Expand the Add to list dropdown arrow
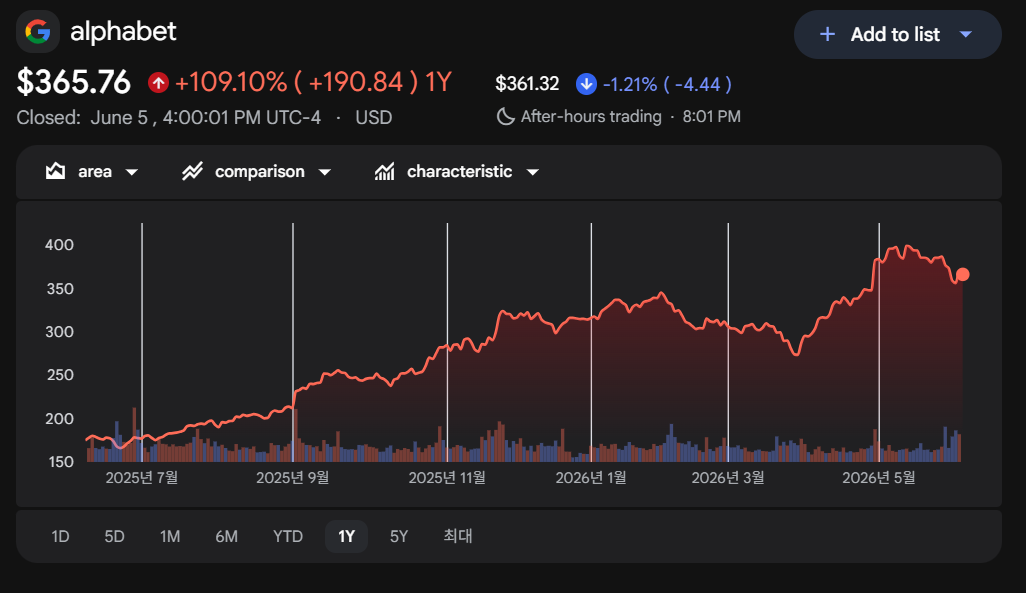Viewport: 1026px width, 593px height. click(966, 34)
